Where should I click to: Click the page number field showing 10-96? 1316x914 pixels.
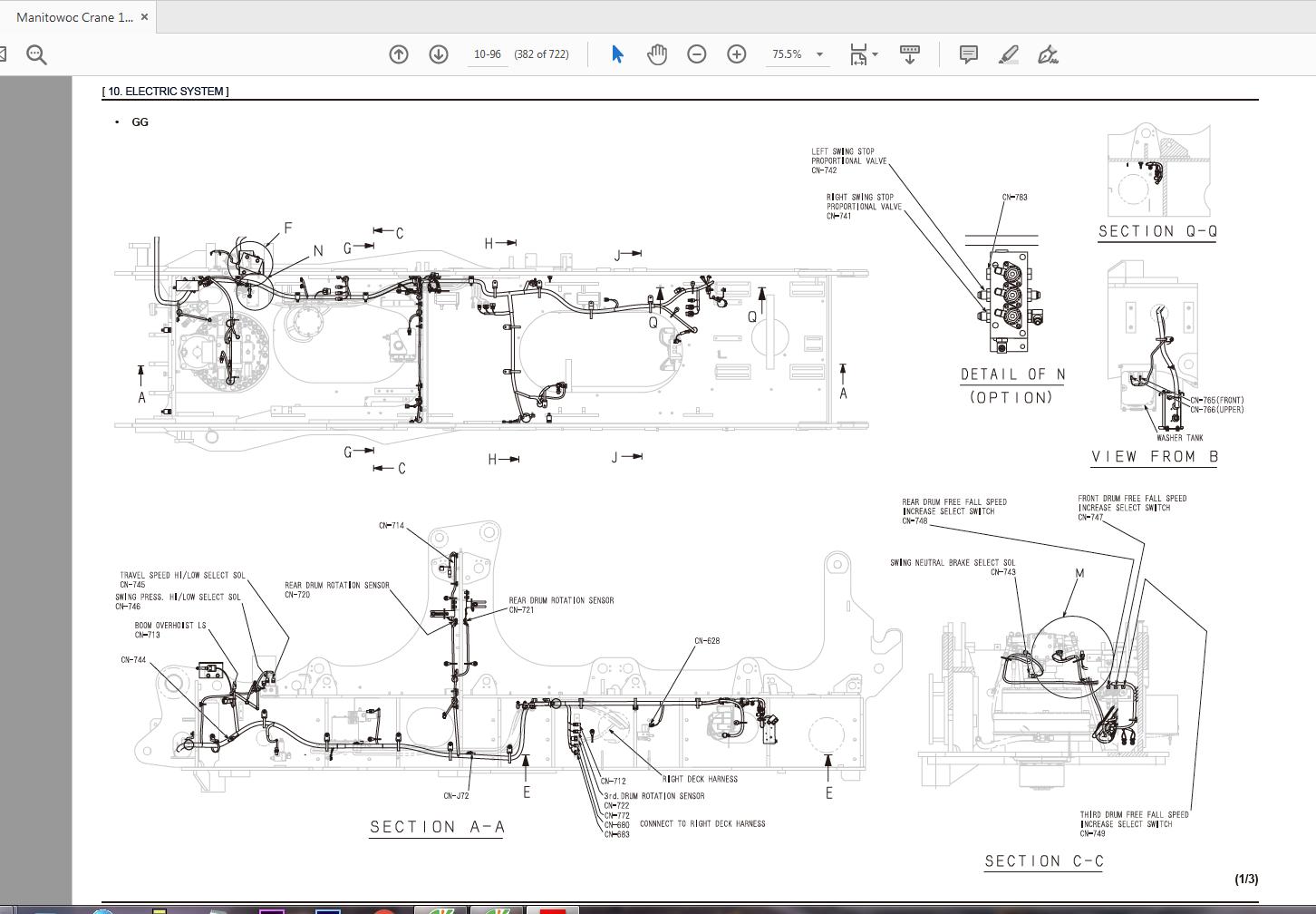point(487,54)
